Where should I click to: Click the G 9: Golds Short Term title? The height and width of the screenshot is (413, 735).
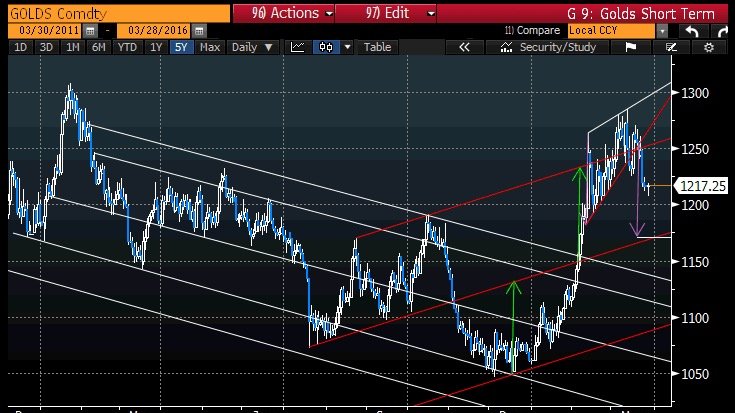tap(640, 14)
